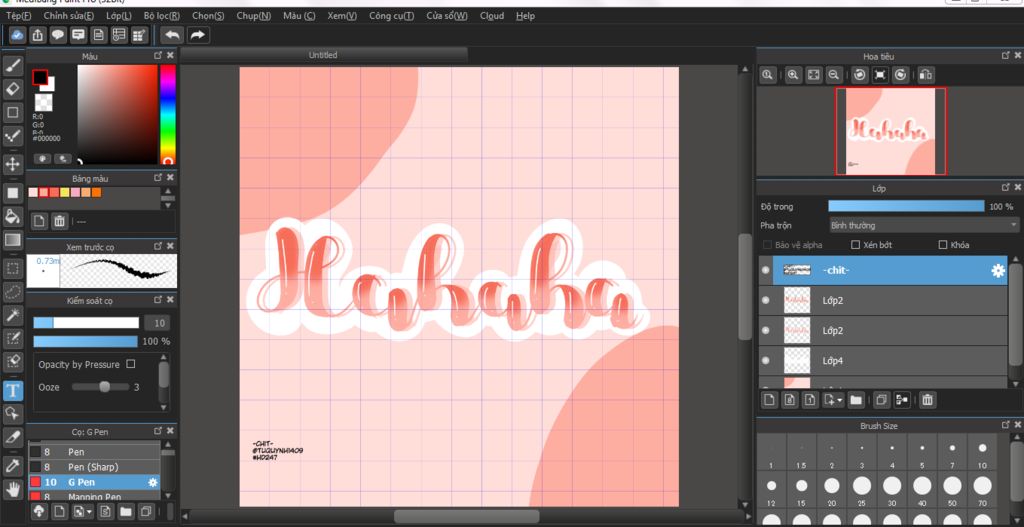1024x527 pixels.
Task: Select the Brush tool in left toolbar
Action: pyautogui.click(x=12, y=65)
